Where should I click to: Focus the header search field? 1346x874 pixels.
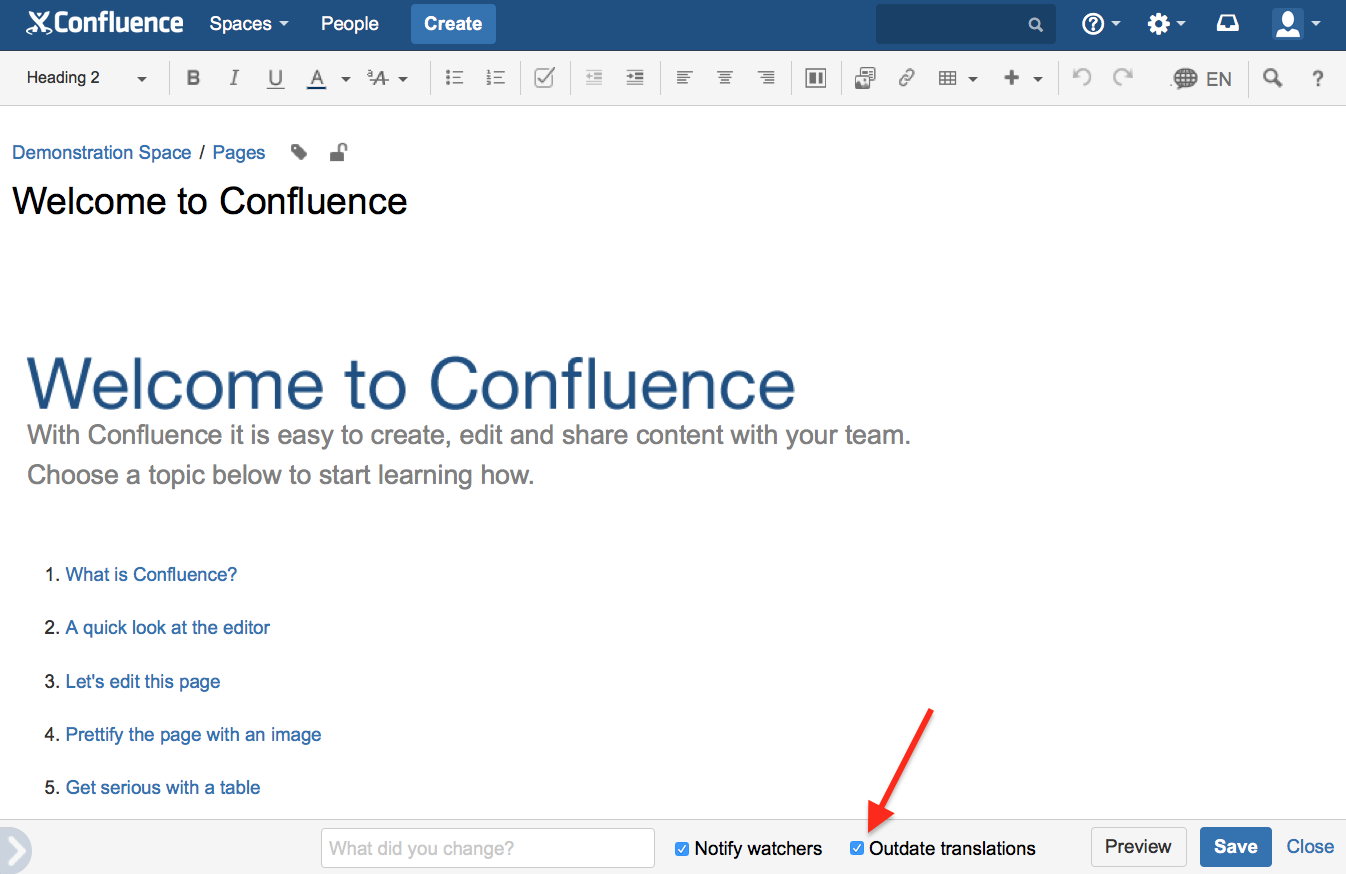tap(965, 24)
